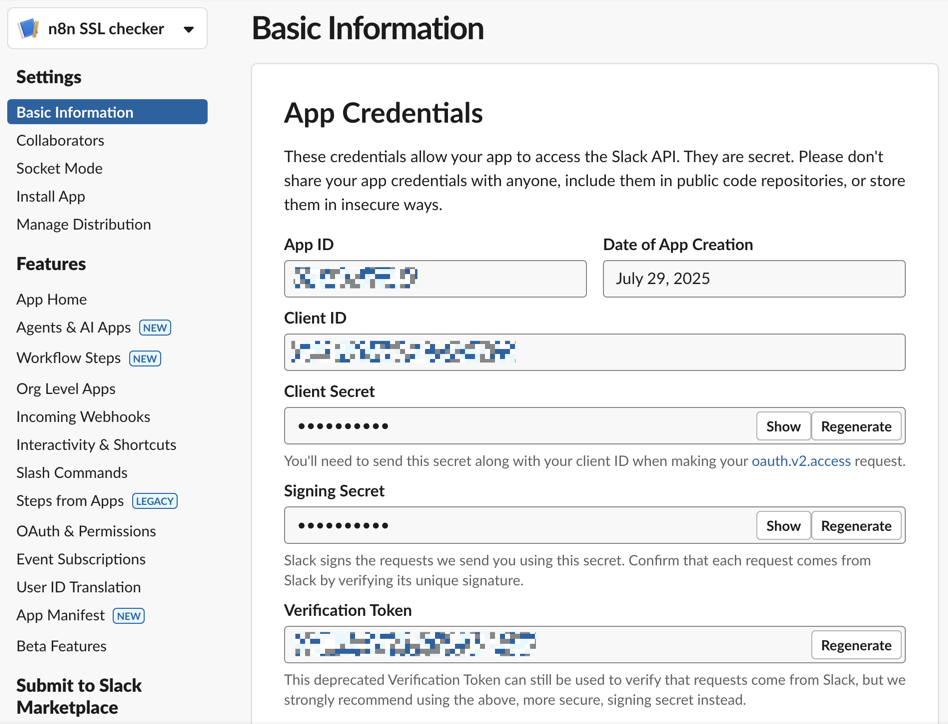Open Steps from Apps legacy page
The width and height of the screenshot is (948, 724).
[70, 500]
